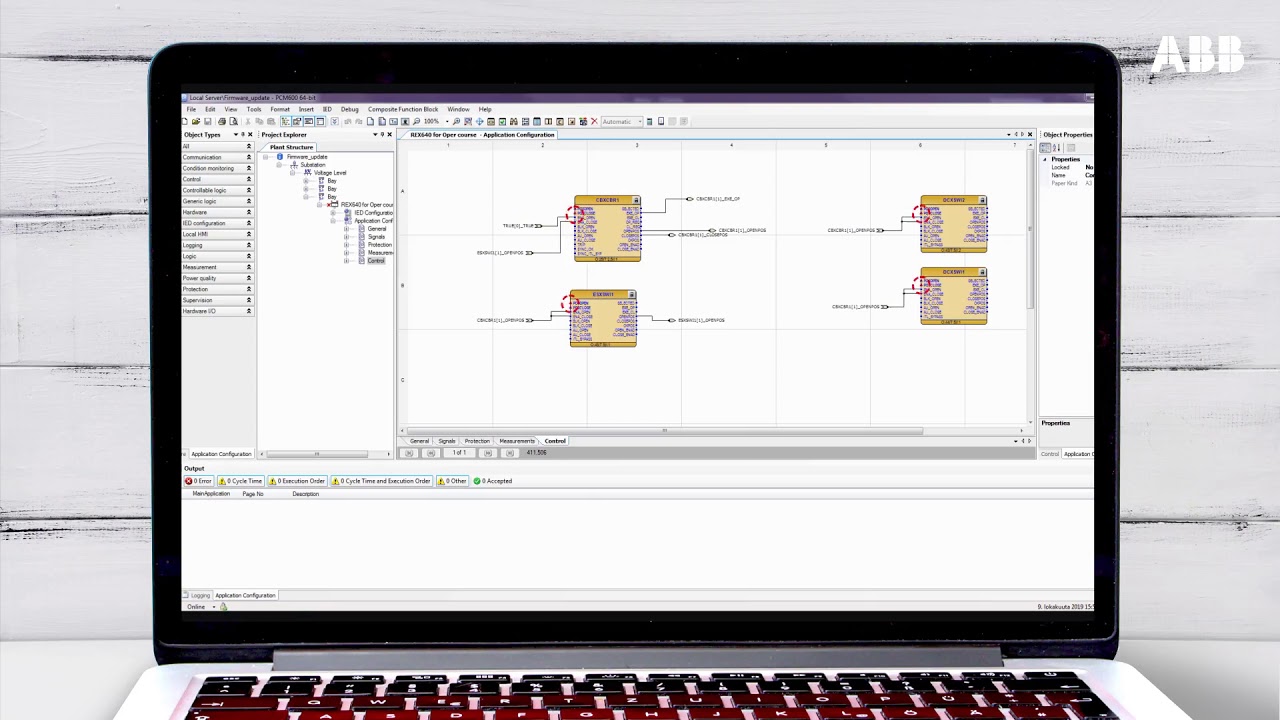This screenshot has height=720, width=1280.
Task: Click the green 0 Accepted check icon
Action: [477, 481]
